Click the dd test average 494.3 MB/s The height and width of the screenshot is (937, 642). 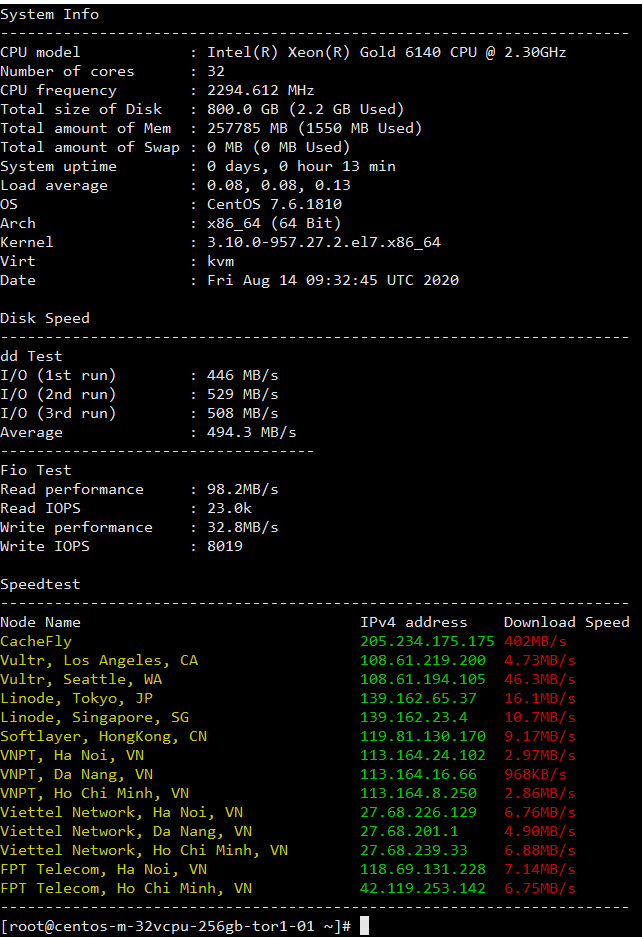[x=252, y=432]
